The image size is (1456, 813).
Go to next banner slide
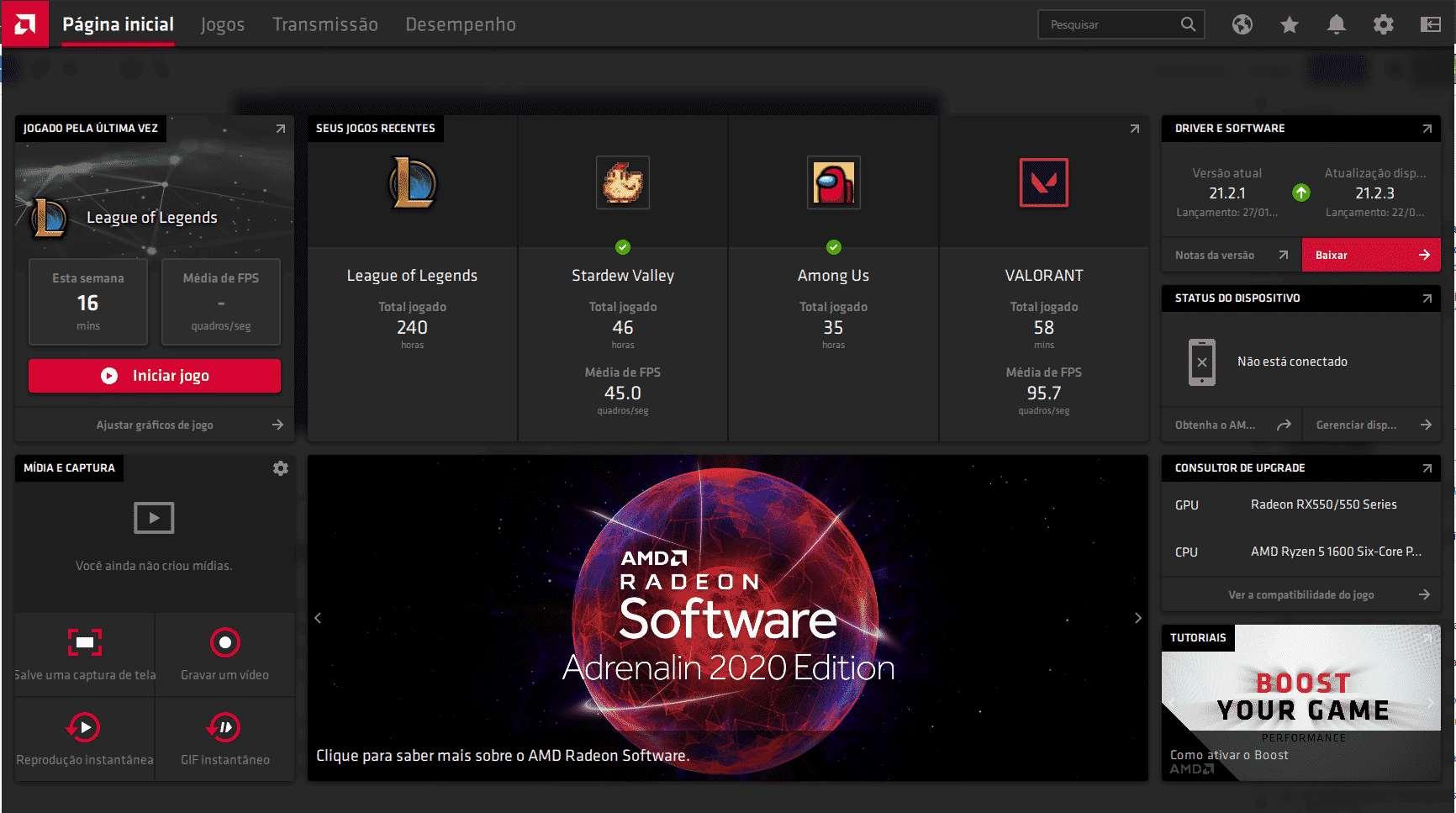[x=1138, y=618]
